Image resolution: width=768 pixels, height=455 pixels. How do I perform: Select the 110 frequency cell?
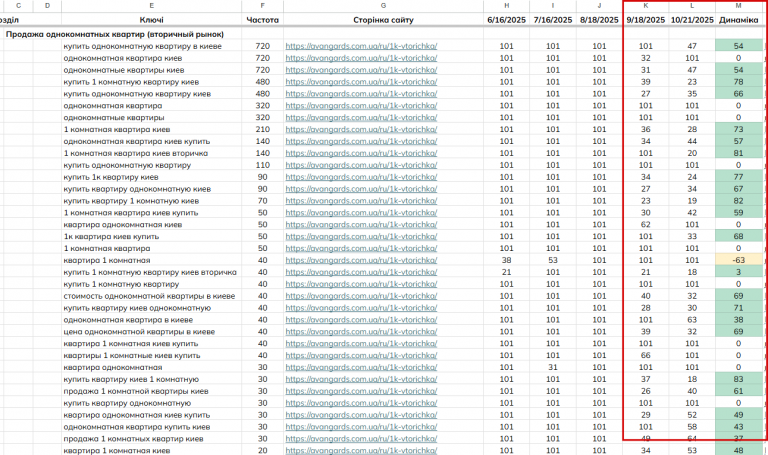pos(263,165)
